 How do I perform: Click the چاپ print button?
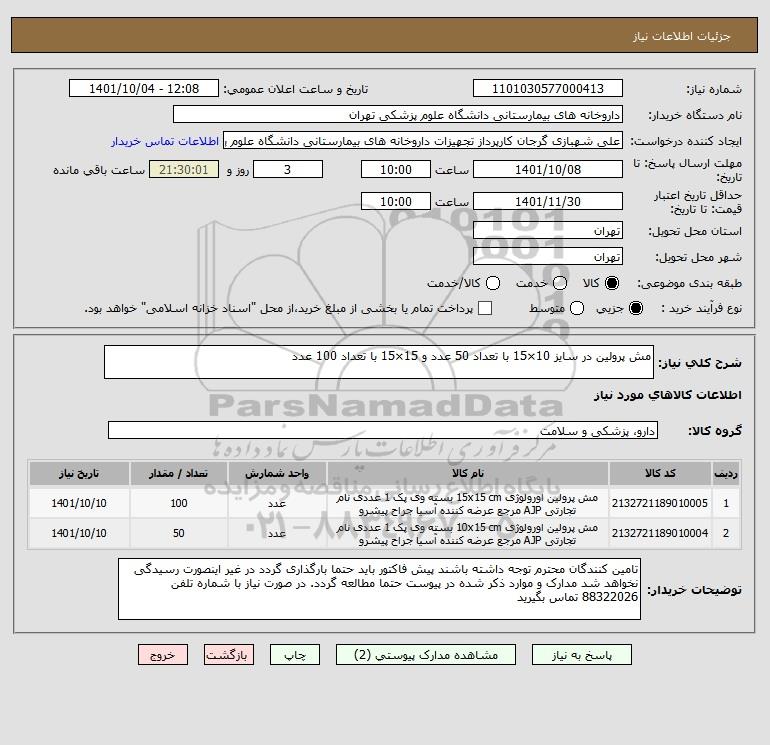pyautogui.click(x=295, y=655)
